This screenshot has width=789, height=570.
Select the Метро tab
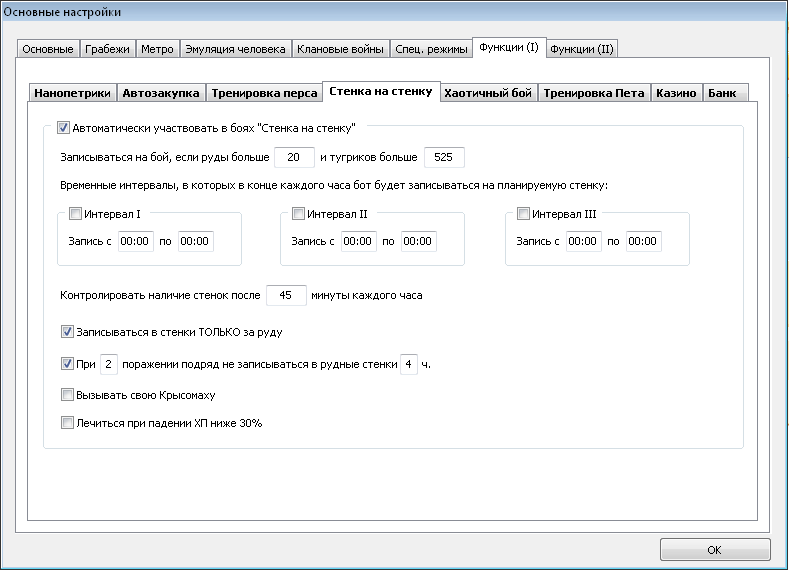[x=157, y=49]
